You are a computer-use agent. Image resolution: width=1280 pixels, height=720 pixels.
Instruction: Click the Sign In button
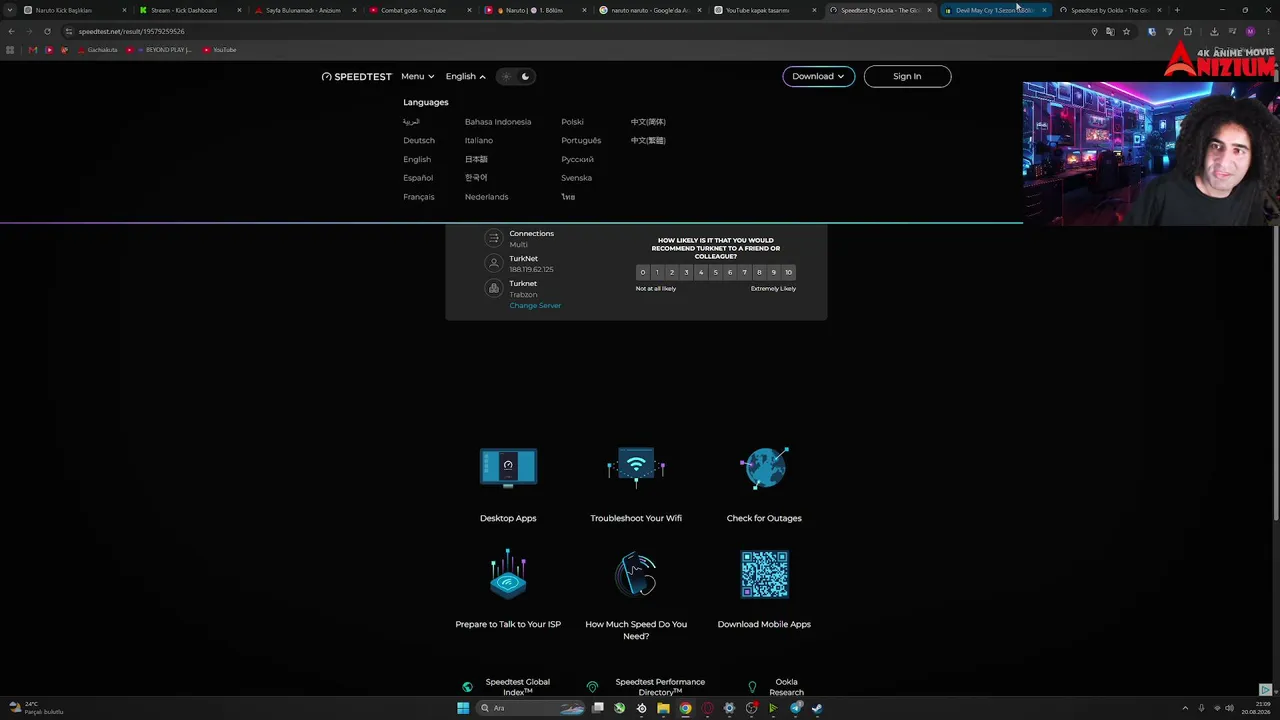(x=907, y=76)
